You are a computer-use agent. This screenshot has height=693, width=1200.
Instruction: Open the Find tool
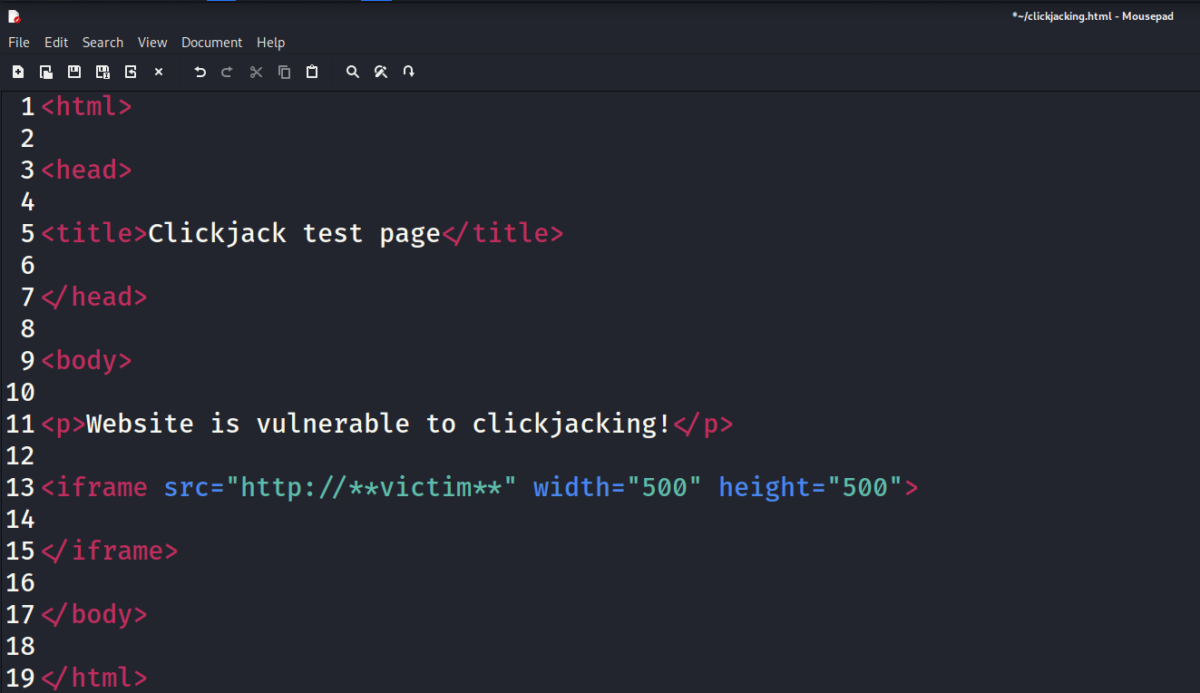[x=352, y=71]
